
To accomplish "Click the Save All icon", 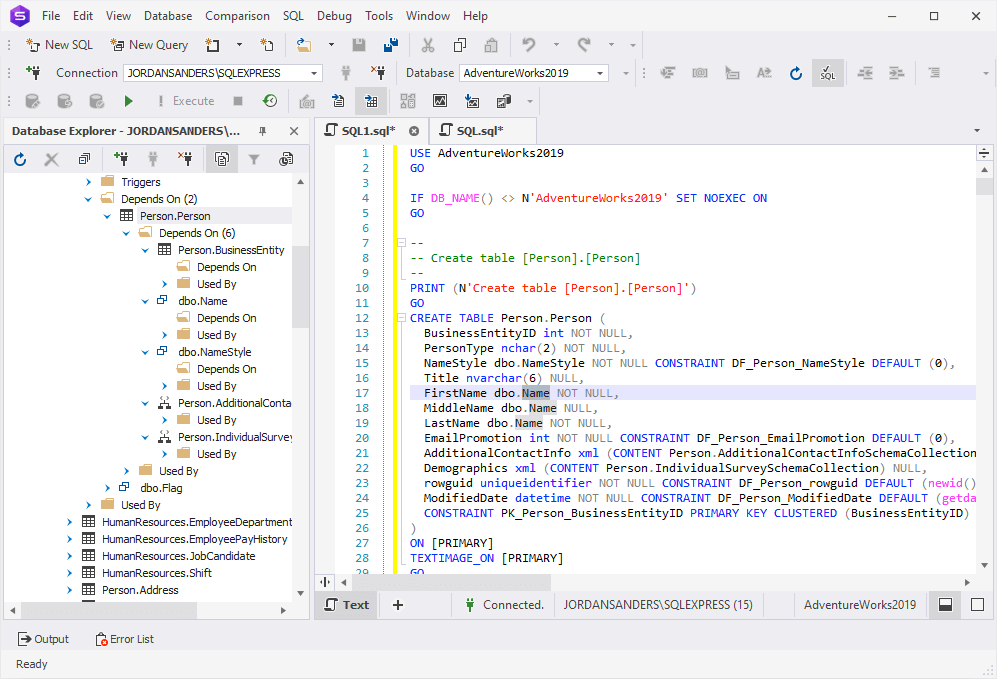I will (391, 45).
